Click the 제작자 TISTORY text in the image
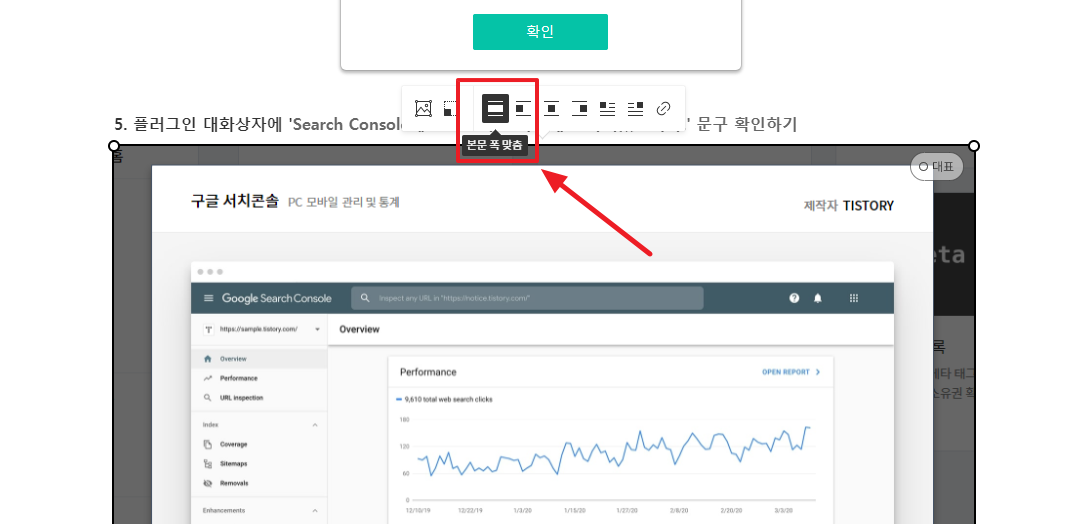 pyautogui.click(x=849, y=205)
